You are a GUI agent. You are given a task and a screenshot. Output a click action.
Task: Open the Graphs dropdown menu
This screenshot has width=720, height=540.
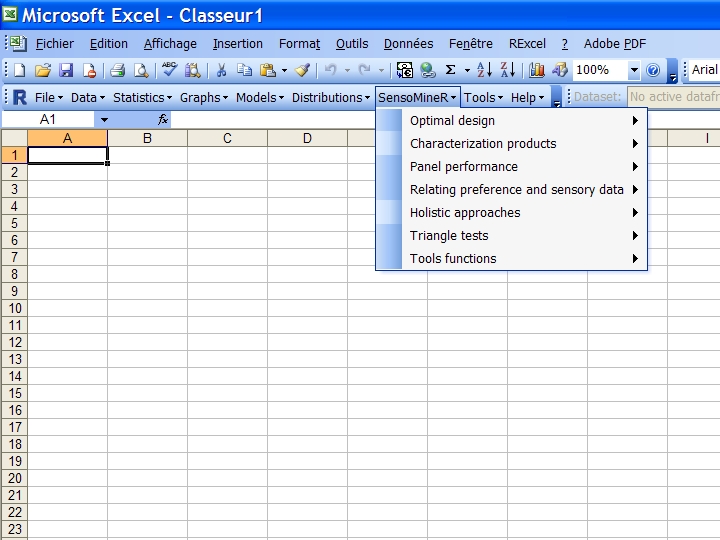click(204, 98)
